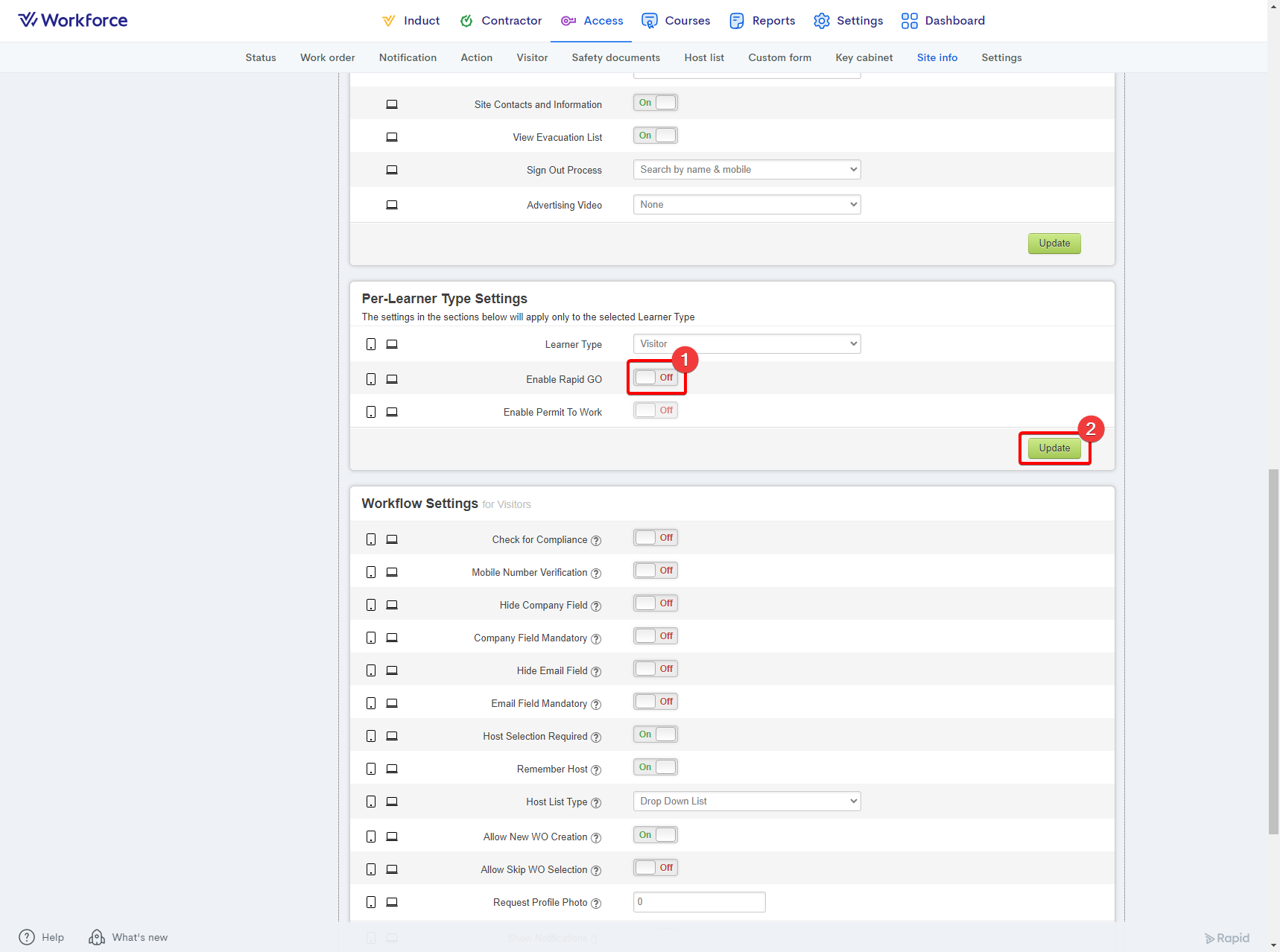Viewport: 1280px width, 952px height.
Task: Open the Help question mark icon
Action: (x=27, y=937)
